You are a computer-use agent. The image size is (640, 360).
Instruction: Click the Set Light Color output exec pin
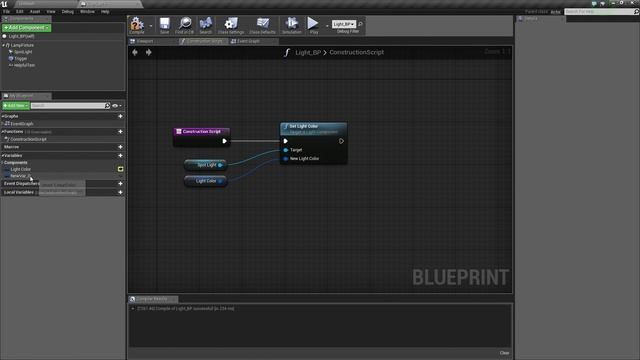pos(341,141)
